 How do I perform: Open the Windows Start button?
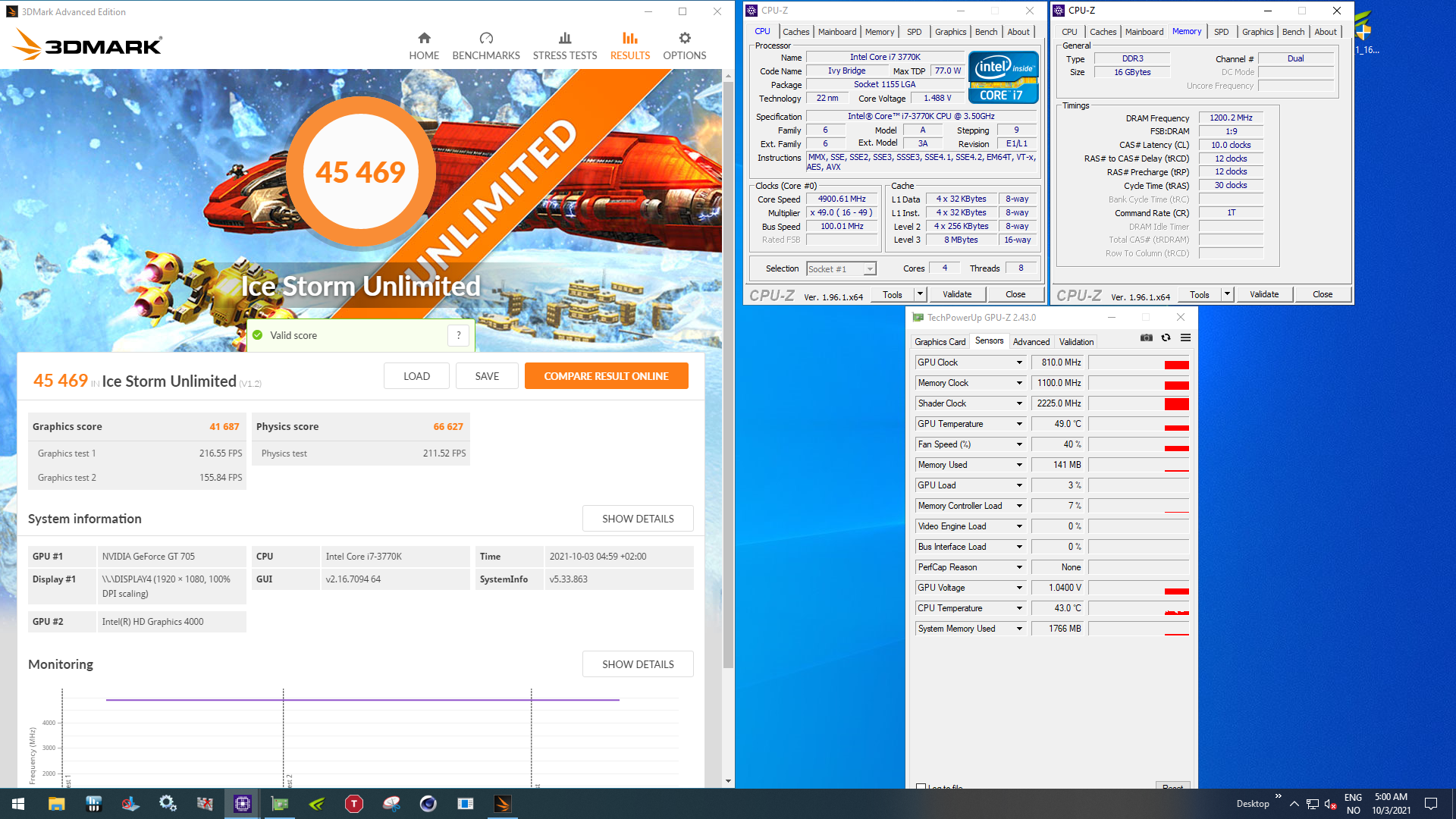click(x=18, y=804)
